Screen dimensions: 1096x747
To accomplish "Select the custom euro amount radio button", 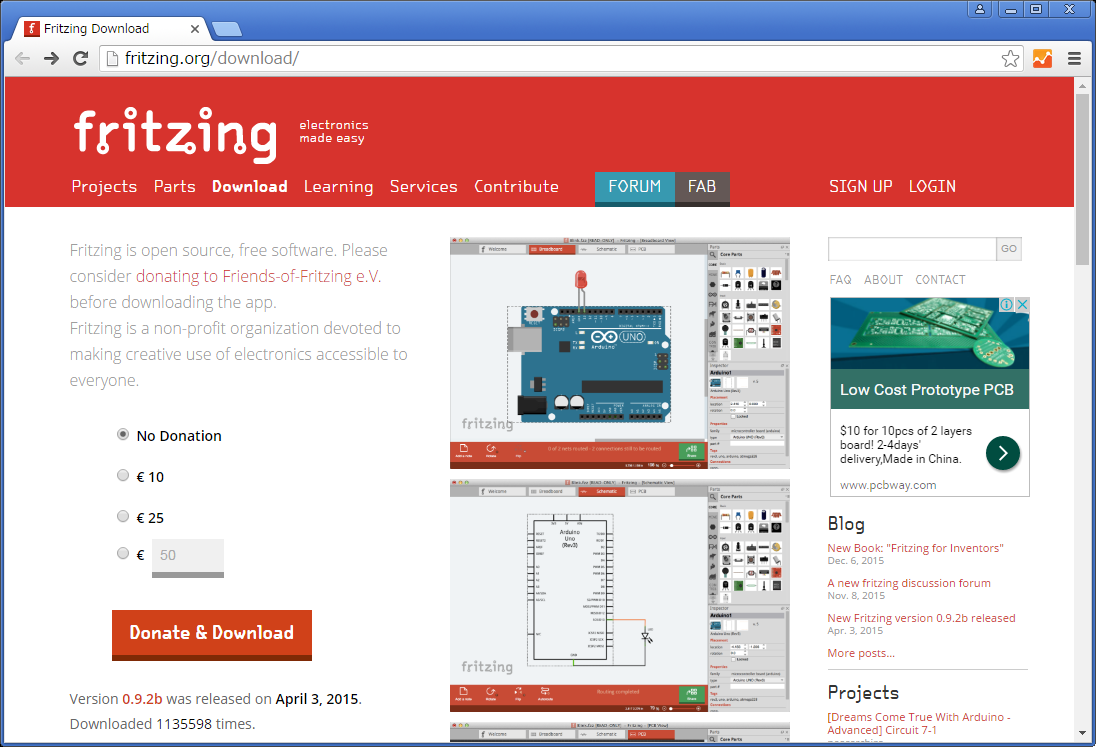I will (123, 553).
